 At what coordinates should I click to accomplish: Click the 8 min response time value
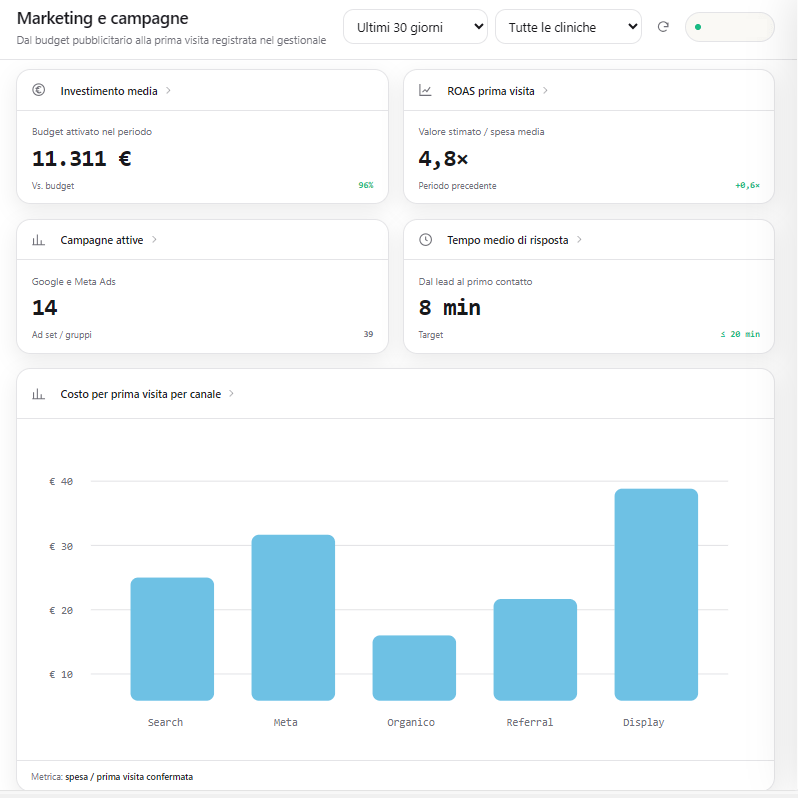click(449, 308)
